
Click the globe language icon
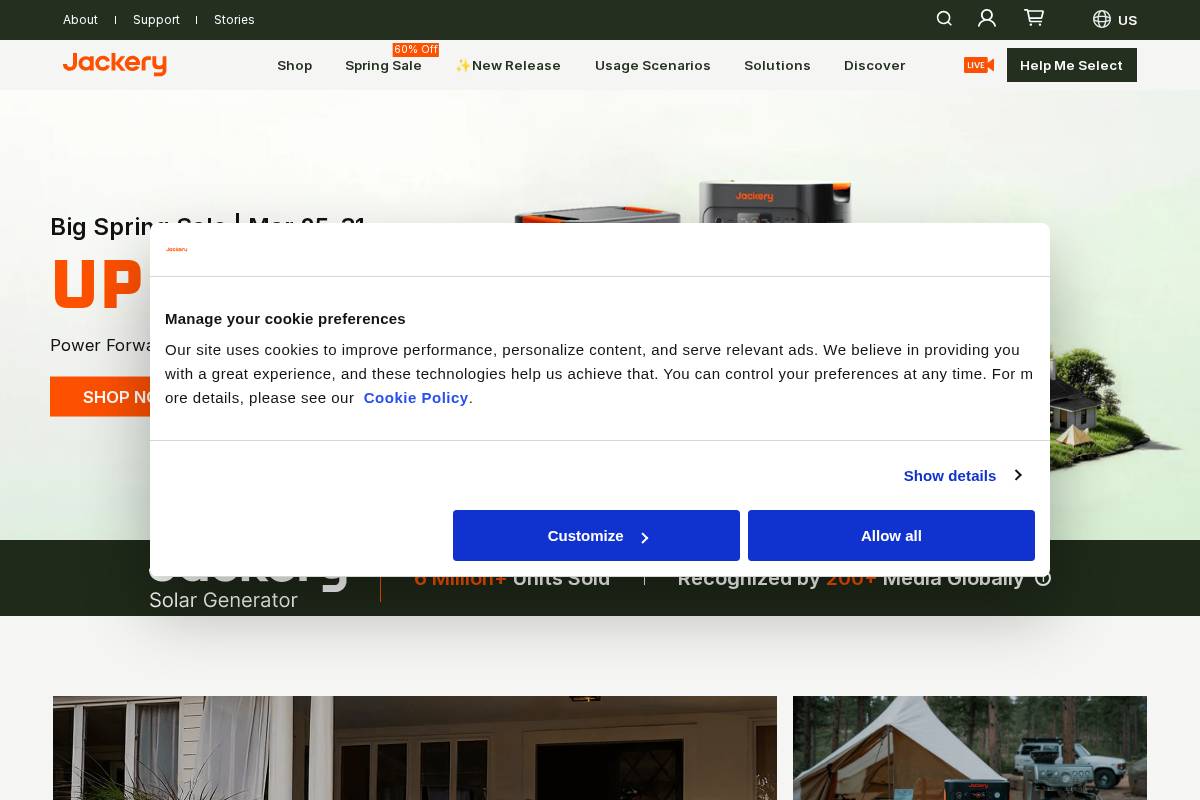click(1101, 19)
